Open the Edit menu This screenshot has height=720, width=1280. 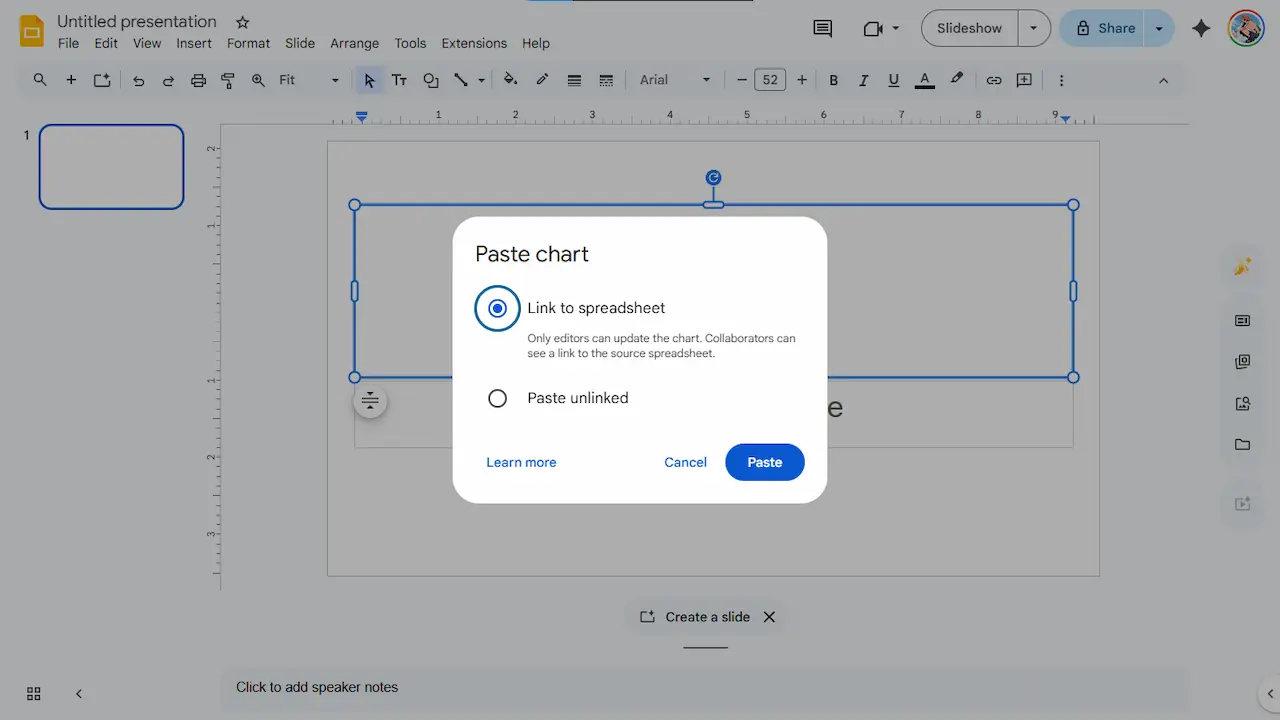coord(106,43)
